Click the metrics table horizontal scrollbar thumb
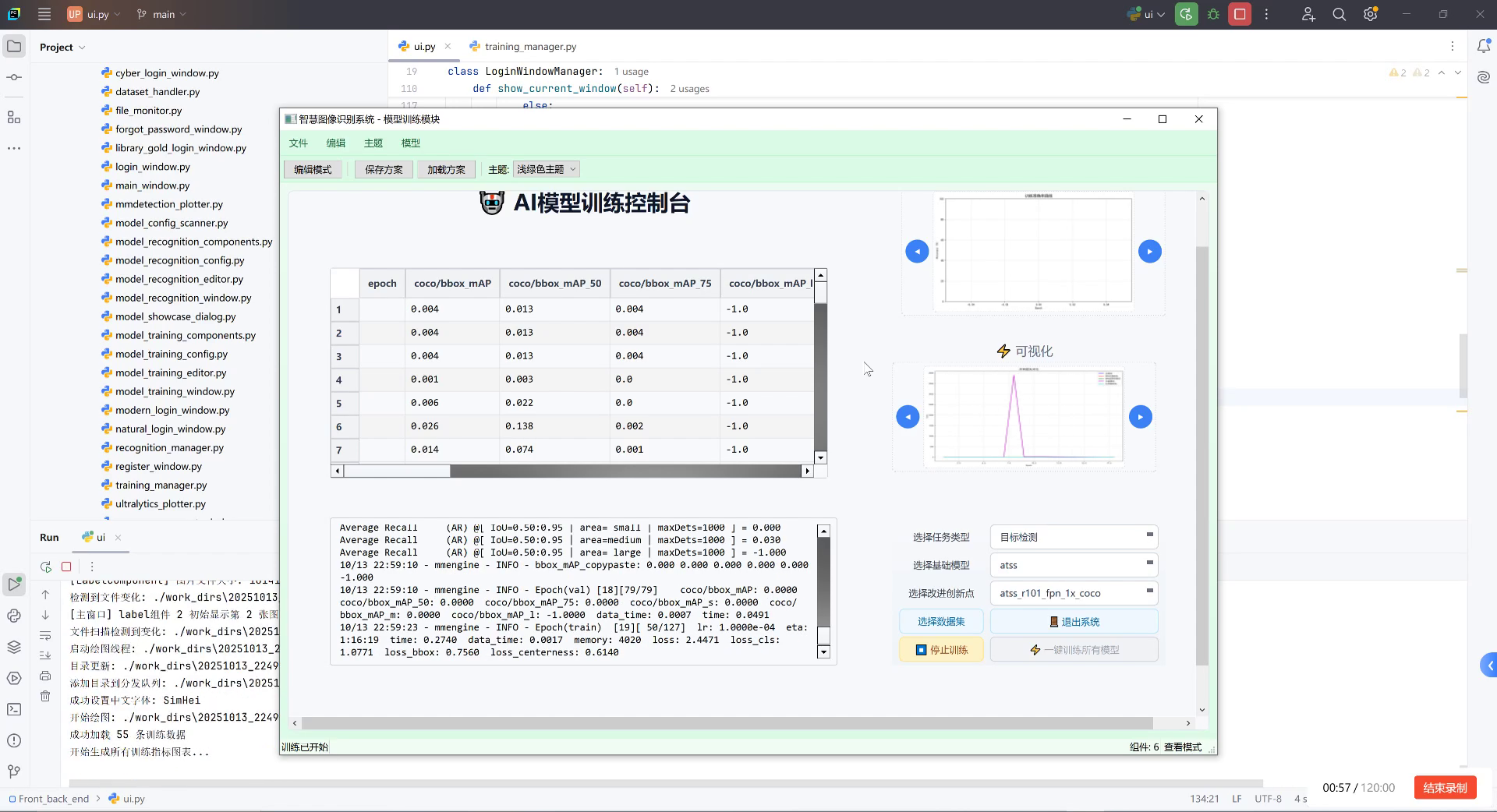The width and height of the screenshot is (1497, 812). [397, 471]
